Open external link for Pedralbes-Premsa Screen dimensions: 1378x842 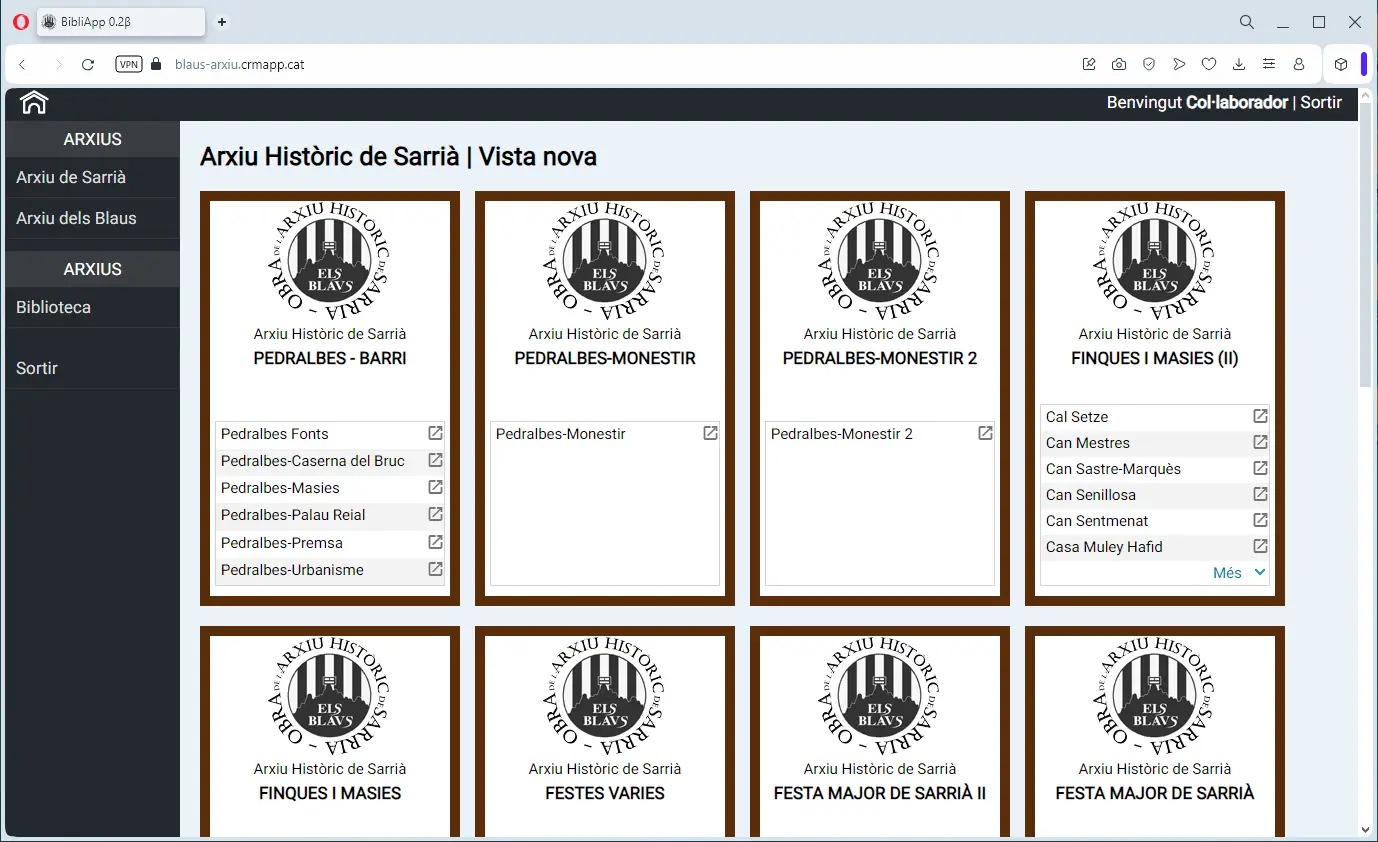tap(435, 542)
